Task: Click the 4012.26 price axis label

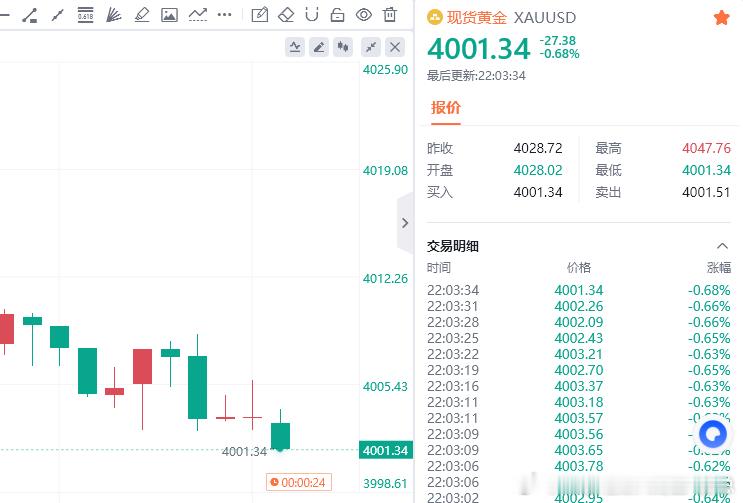Action: tap(385, 278)
